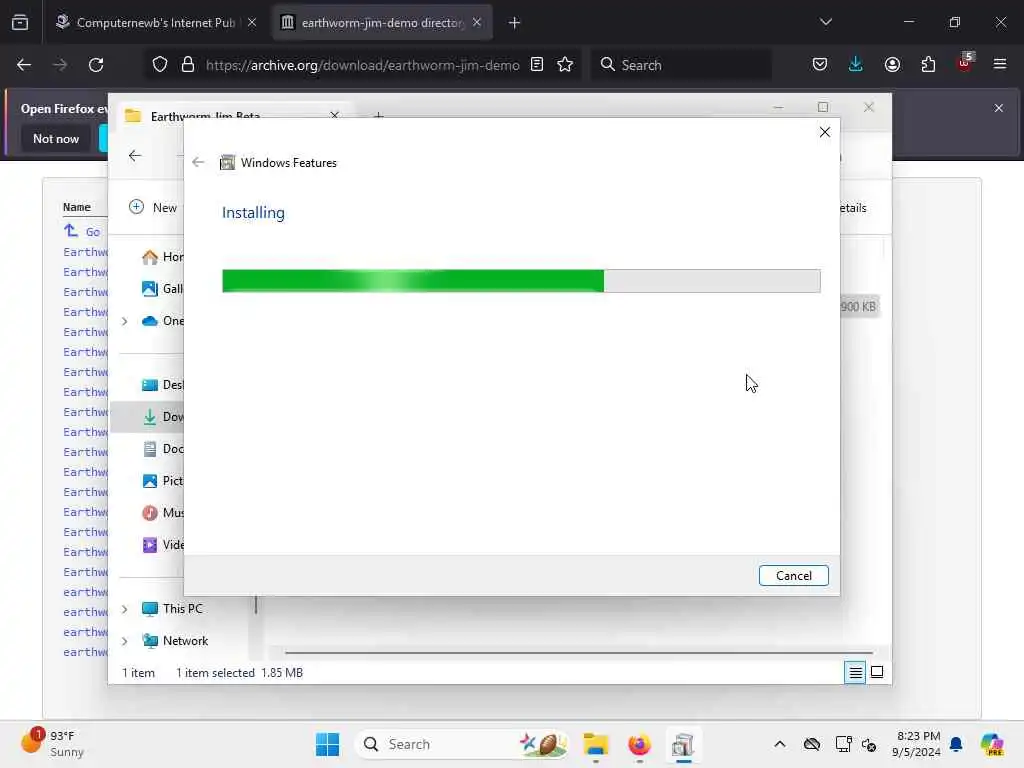The image size is (1024, 768).
Task: Open uBlock extension icon with badge
Action: tap(965, 63)
